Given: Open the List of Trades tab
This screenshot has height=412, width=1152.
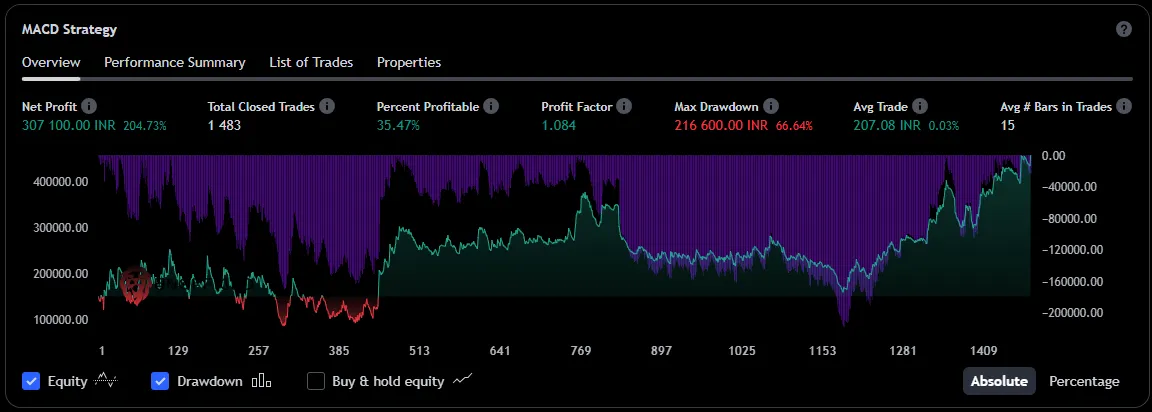Looking at the screenshot, I should coord(311,62).
